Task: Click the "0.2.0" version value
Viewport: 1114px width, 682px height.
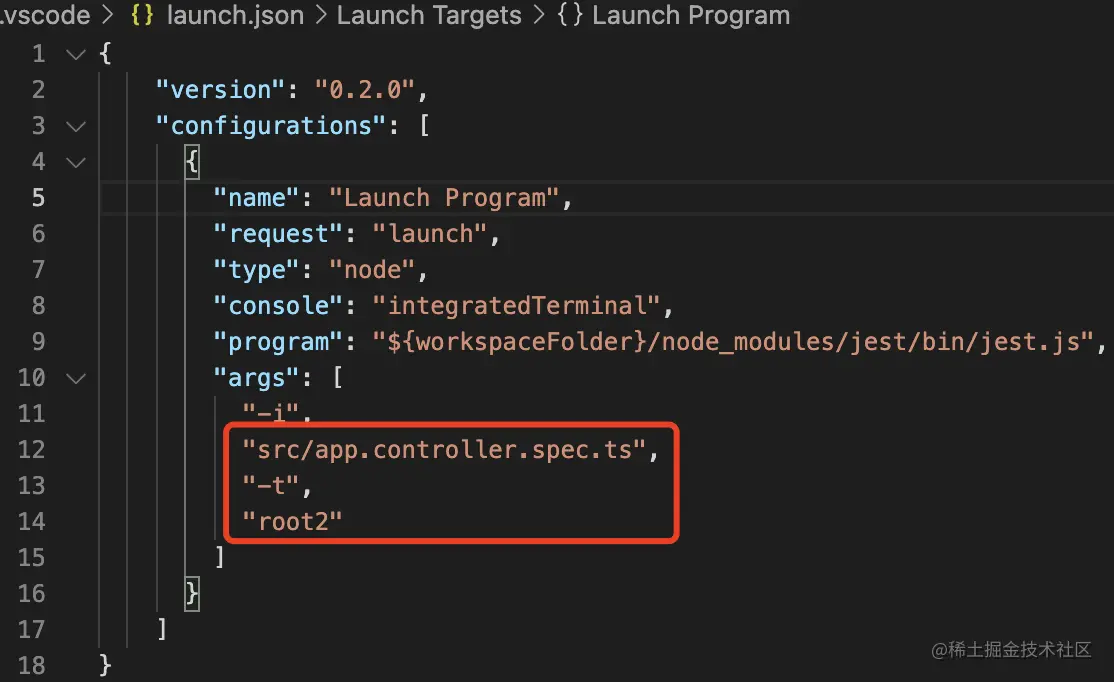Action: pos(365,90)
